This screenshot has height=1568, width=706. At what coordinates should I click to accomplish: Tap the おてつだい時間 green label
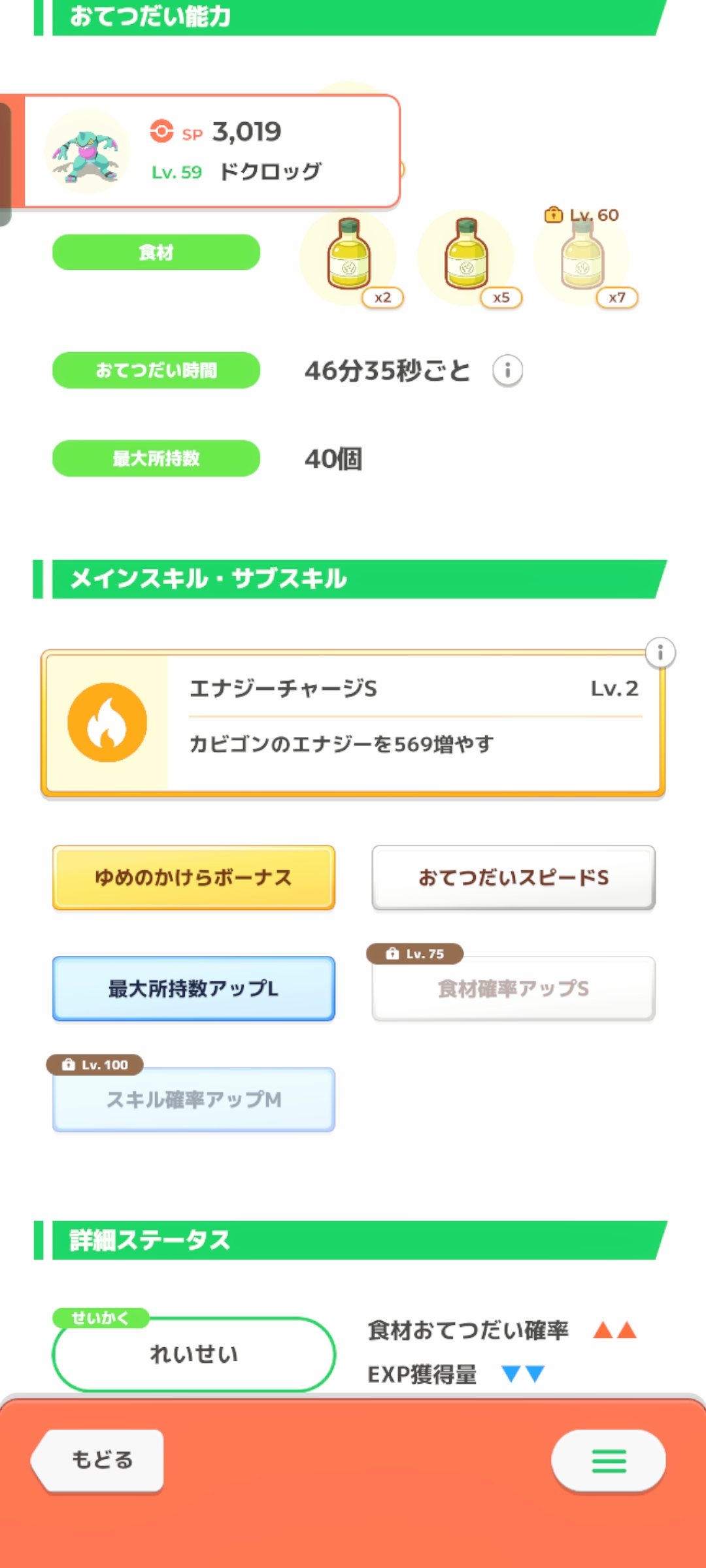(156, 370)
